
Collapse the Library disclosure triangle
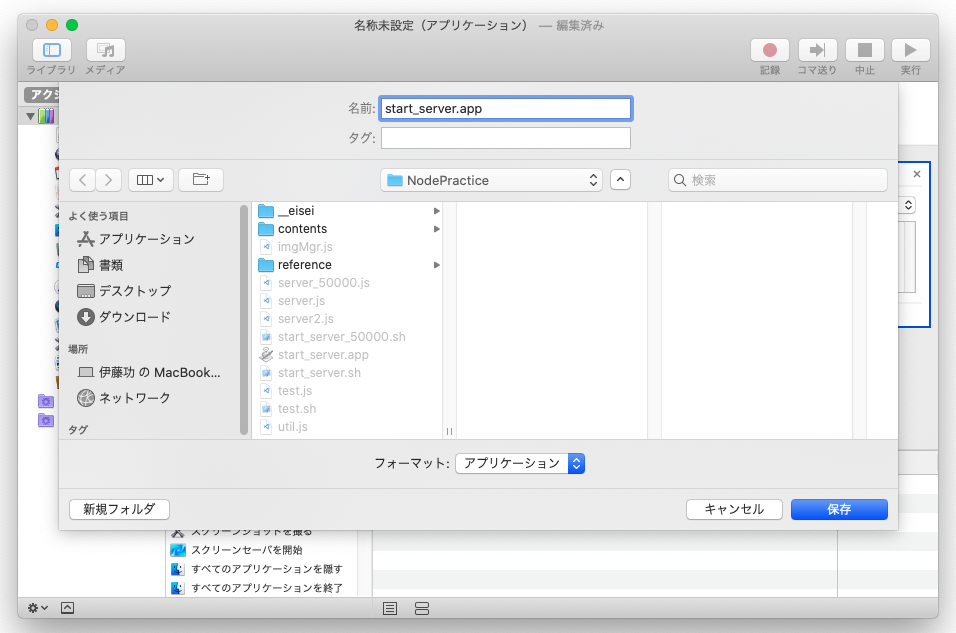[30, 116]
